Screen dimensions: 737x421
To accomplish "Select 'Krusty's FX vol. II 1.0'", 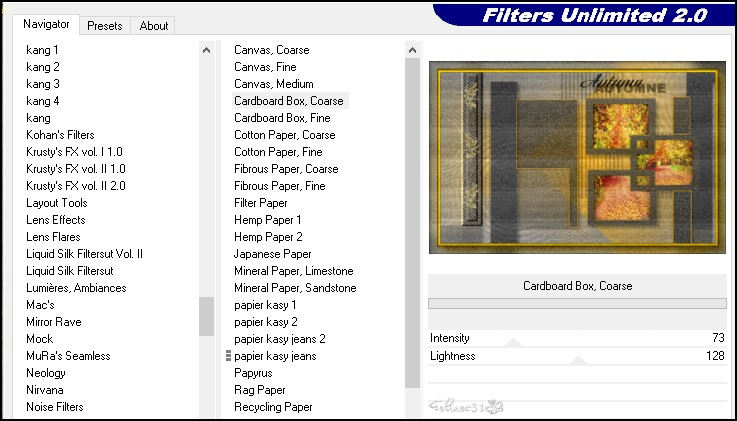I will pyautogui.click(x=76, y=169).
